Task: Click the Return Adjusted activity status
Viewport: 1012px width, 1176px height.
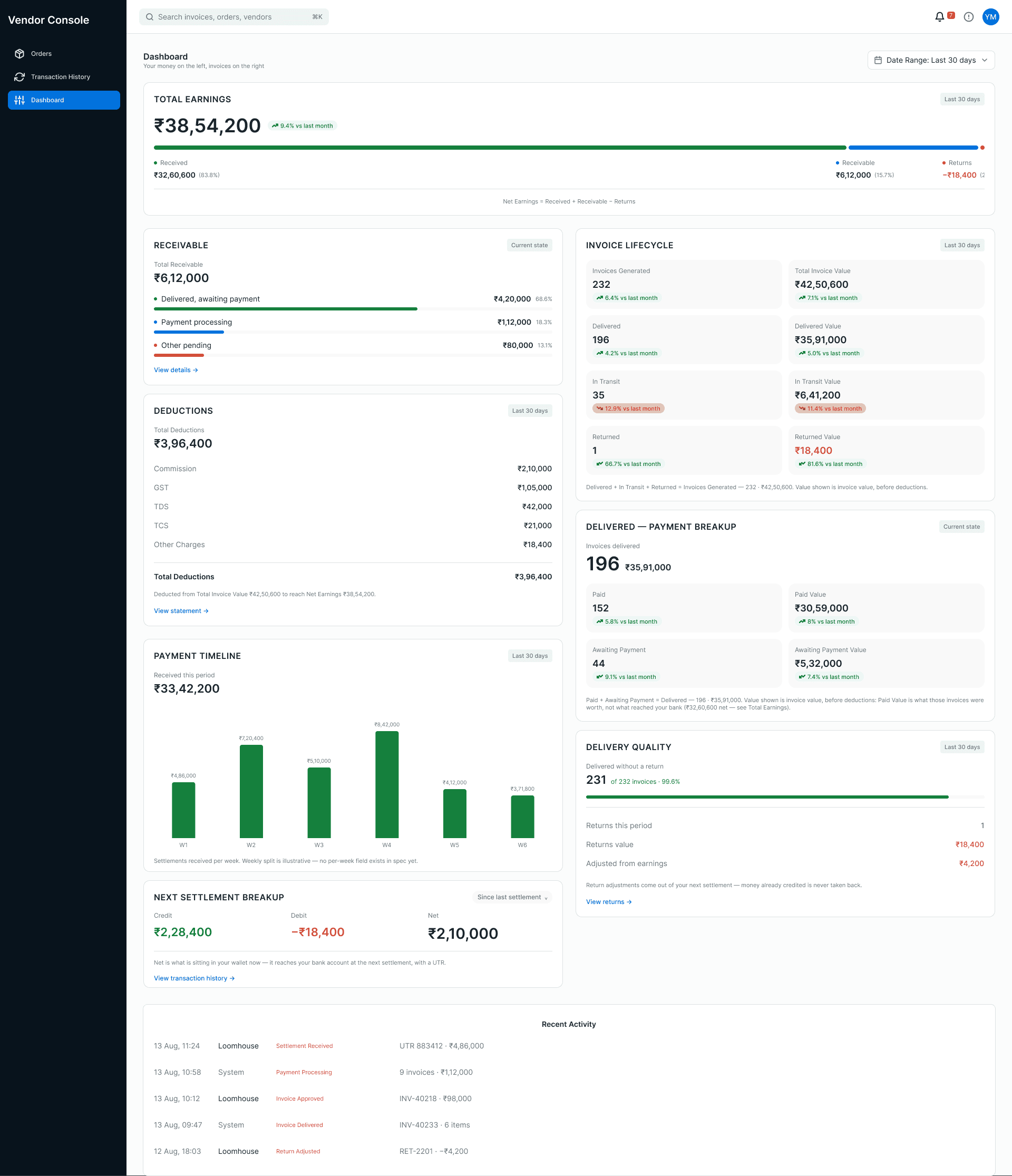Action: click(298, 1152)
